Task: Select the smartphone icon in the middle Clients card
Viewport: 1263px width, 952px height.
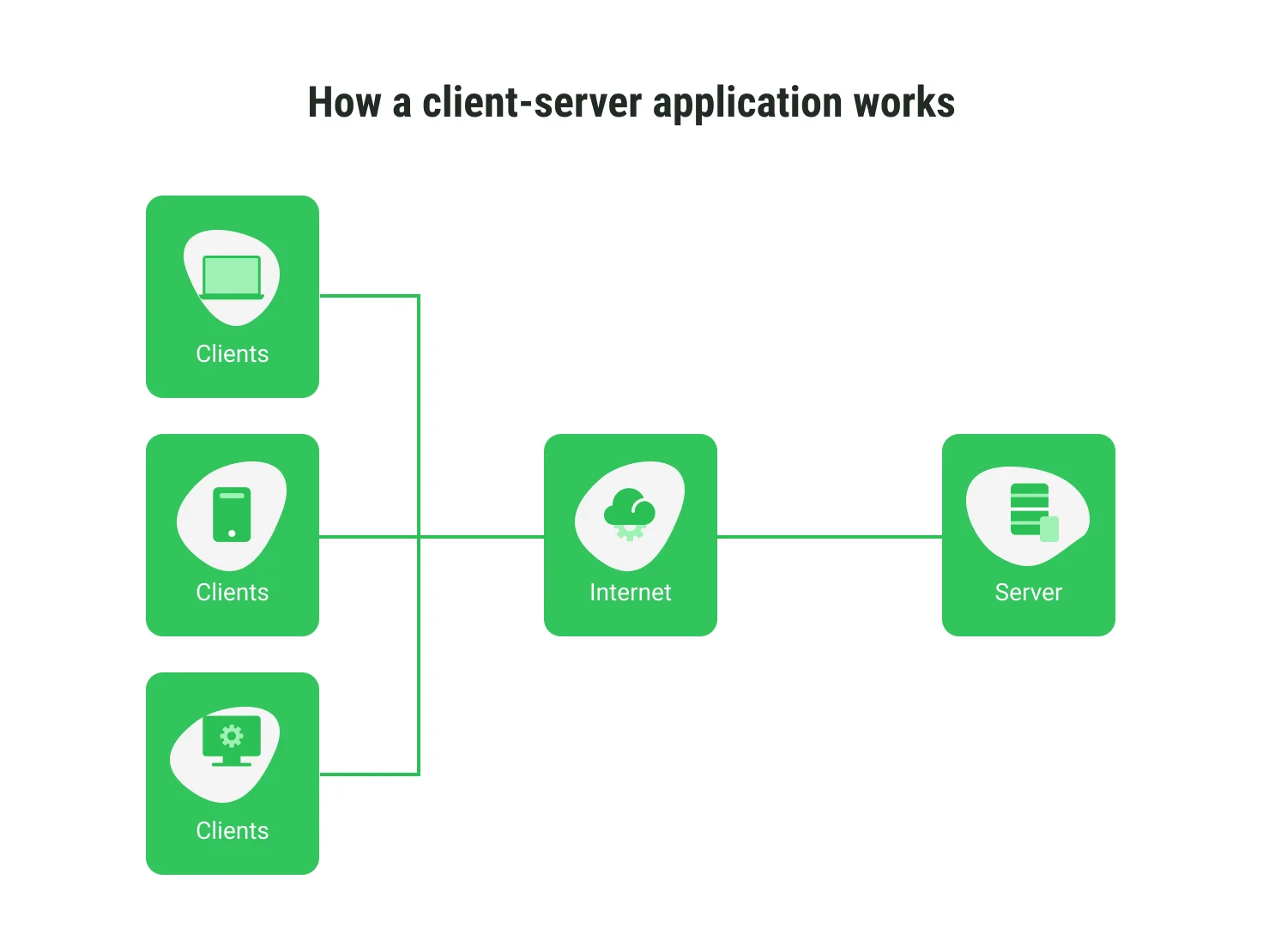Action: coord(232,515)
